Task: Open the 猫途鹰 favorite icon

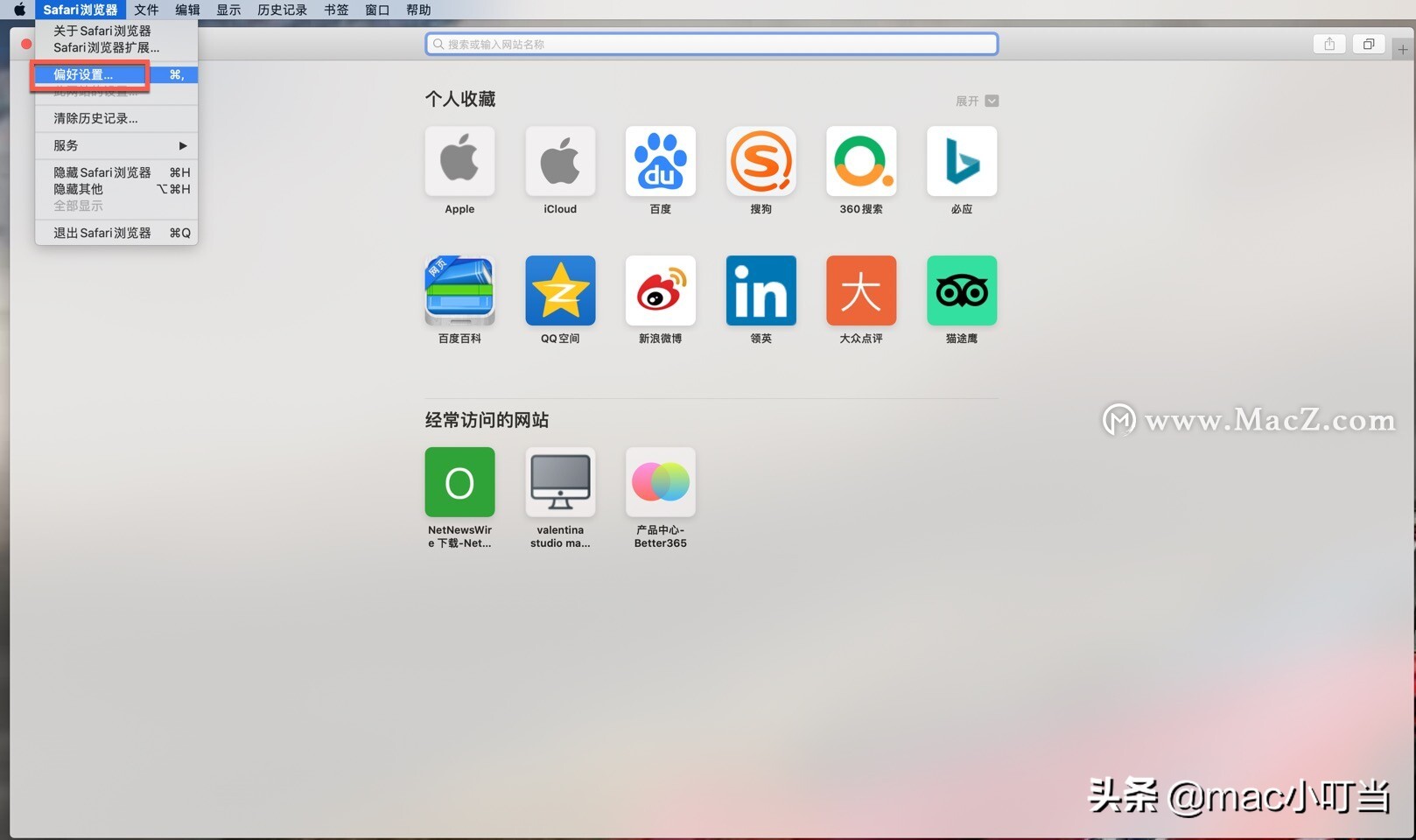Action: point(961,290)
